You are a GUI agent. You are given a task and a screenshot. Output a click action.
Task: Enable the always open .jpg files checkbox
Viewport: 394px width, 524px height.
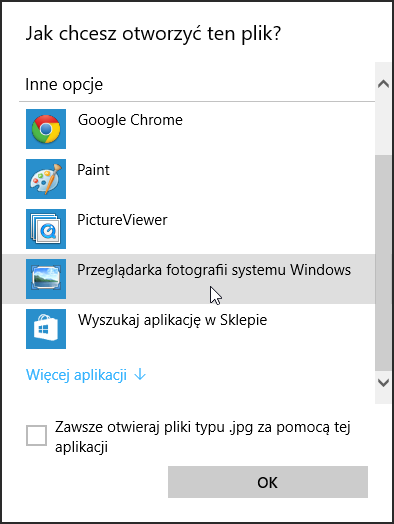36,435
